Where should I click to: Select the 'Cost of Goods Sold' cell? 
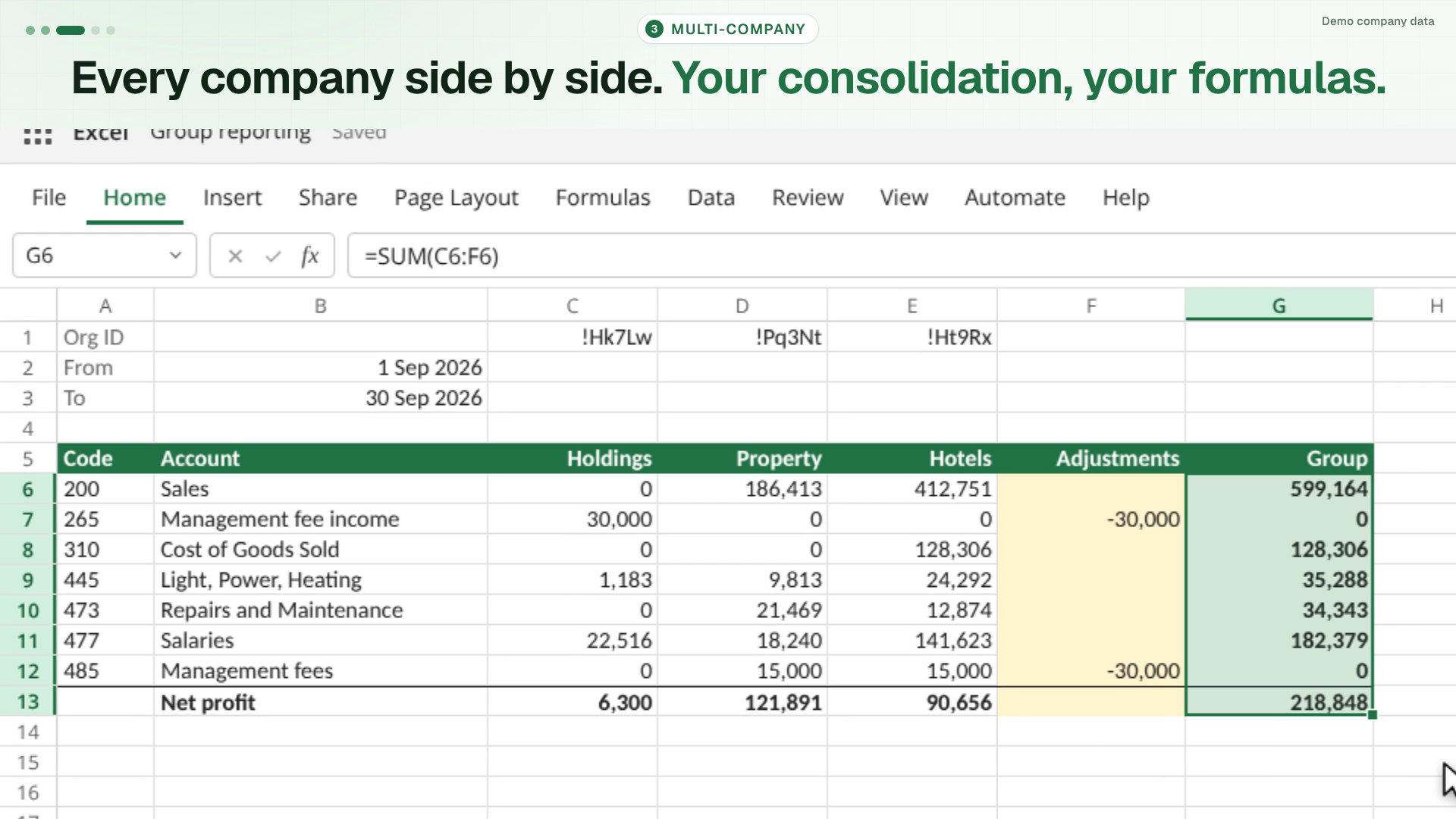point(321,550)
